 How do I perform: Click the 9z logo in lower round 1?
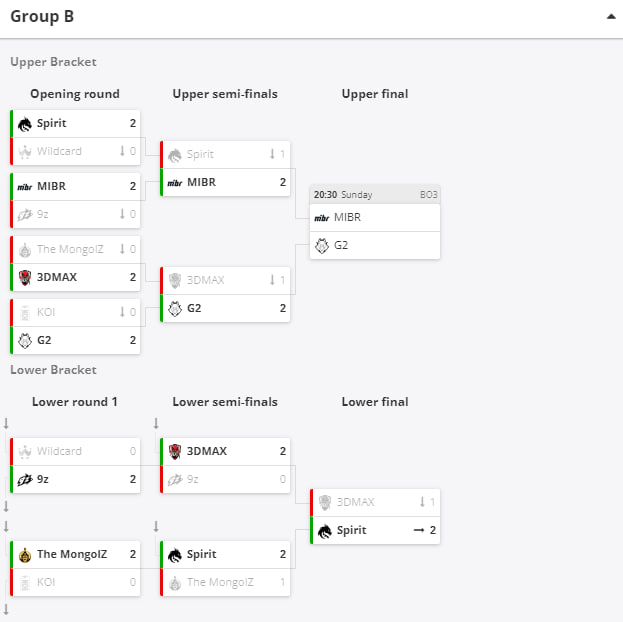coord(25,480)
